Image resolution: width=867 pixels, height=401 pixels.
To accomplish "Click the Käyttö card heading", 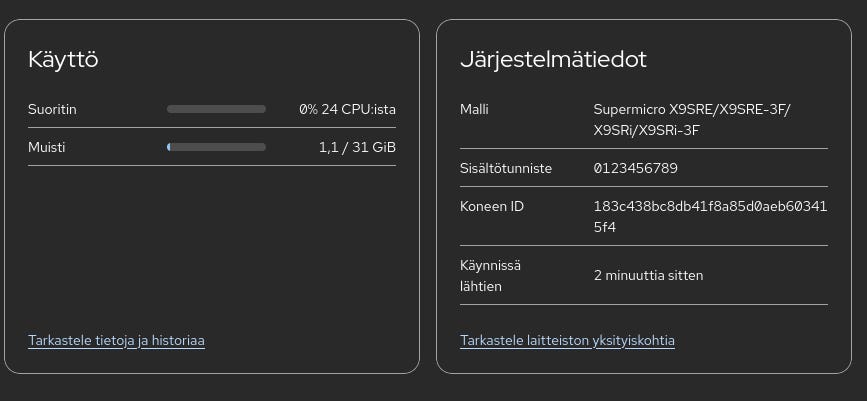I will [63, 59].
